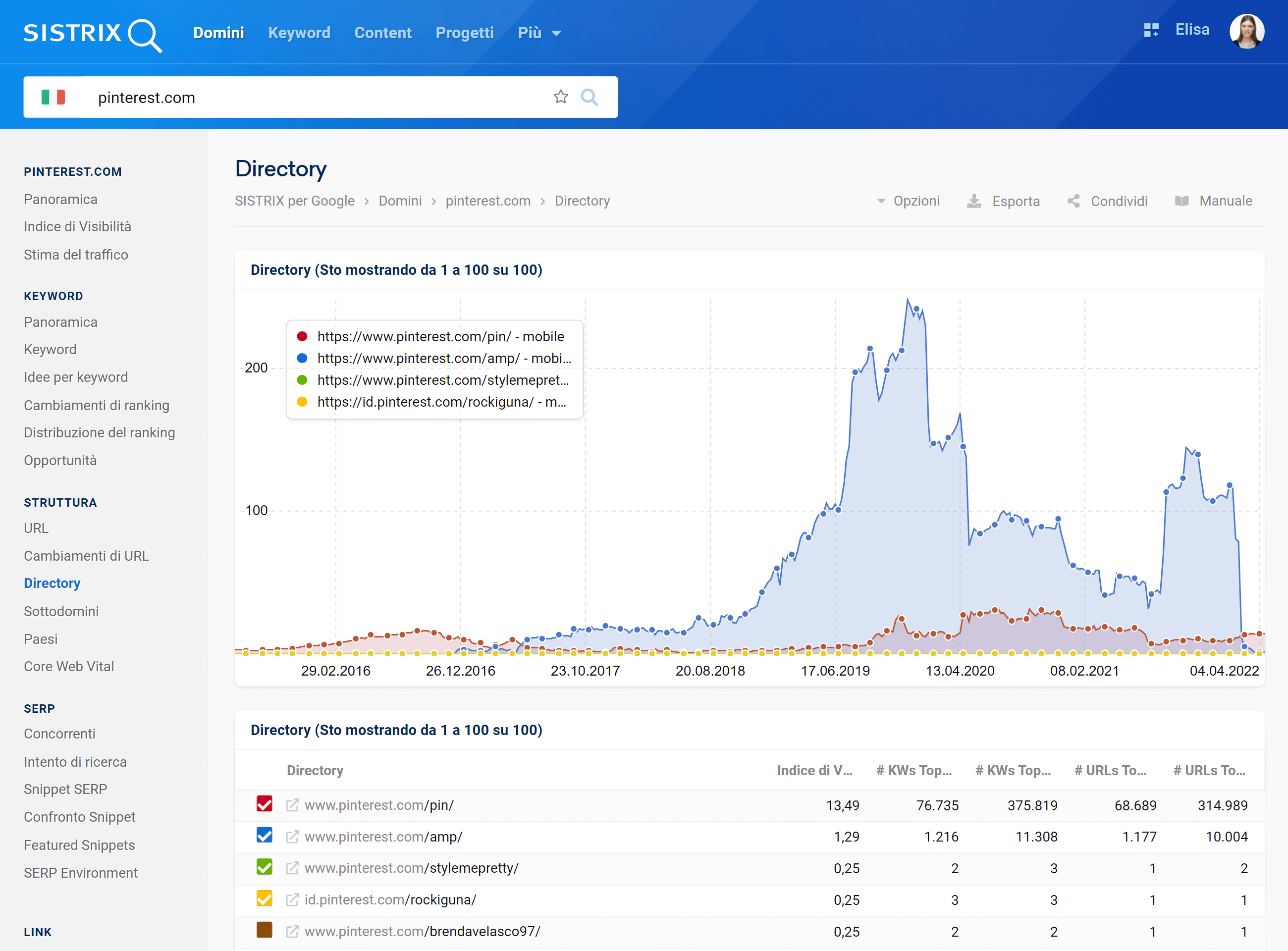Click the Manuale button

point(1213,201)
